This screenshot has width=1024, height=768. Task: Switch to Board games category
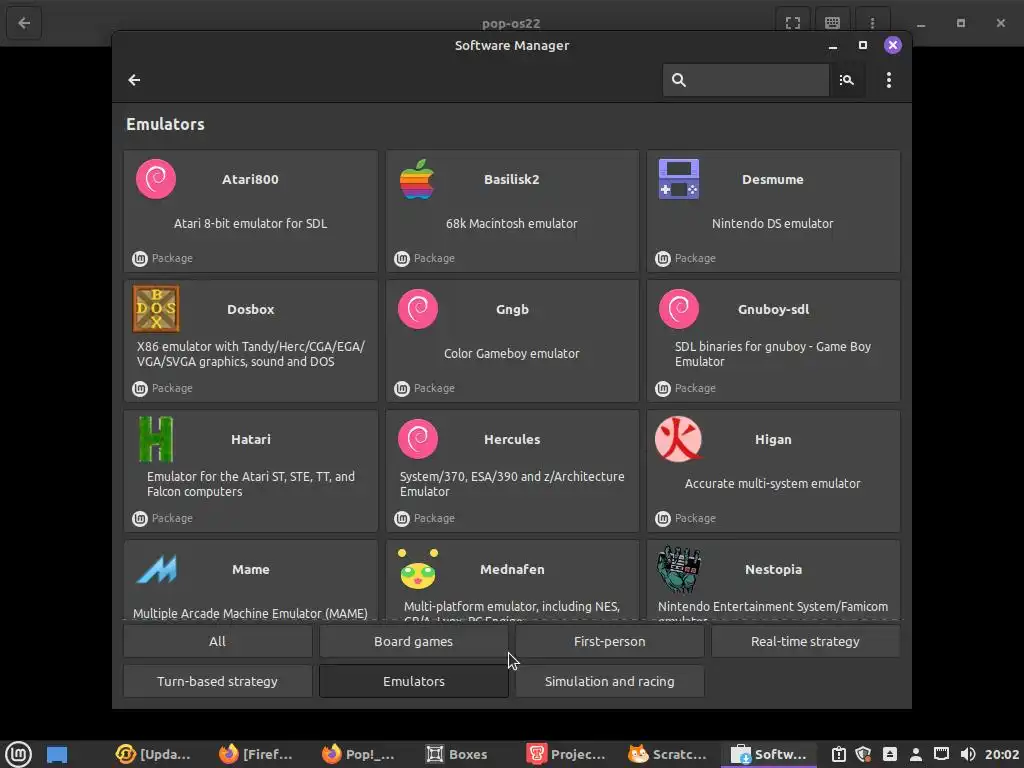tap(413, 641)
